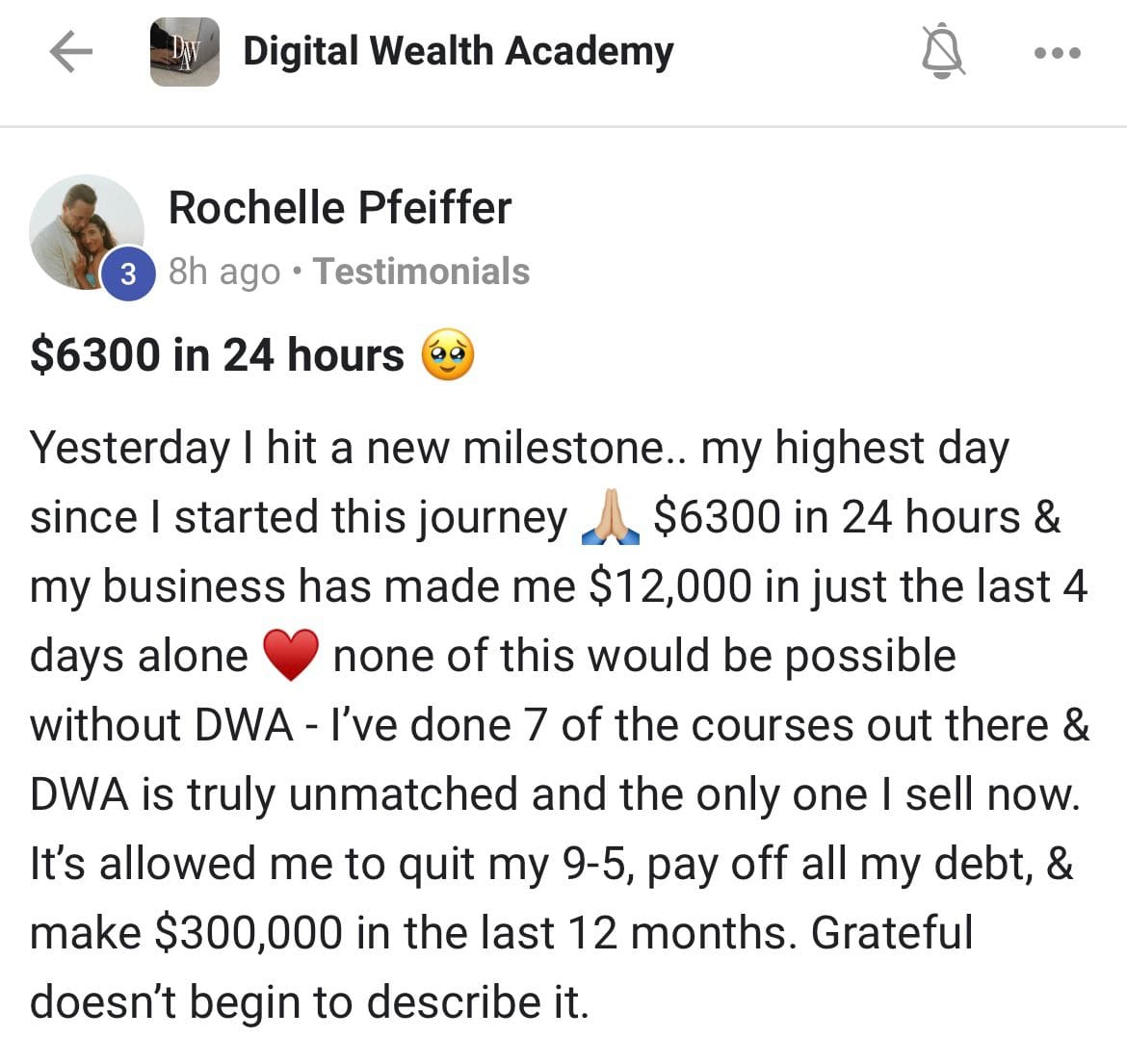Screen dimensions: 1127x1064
Task: Toggle the muted notifications bell
Action: (x=943, y=52)
